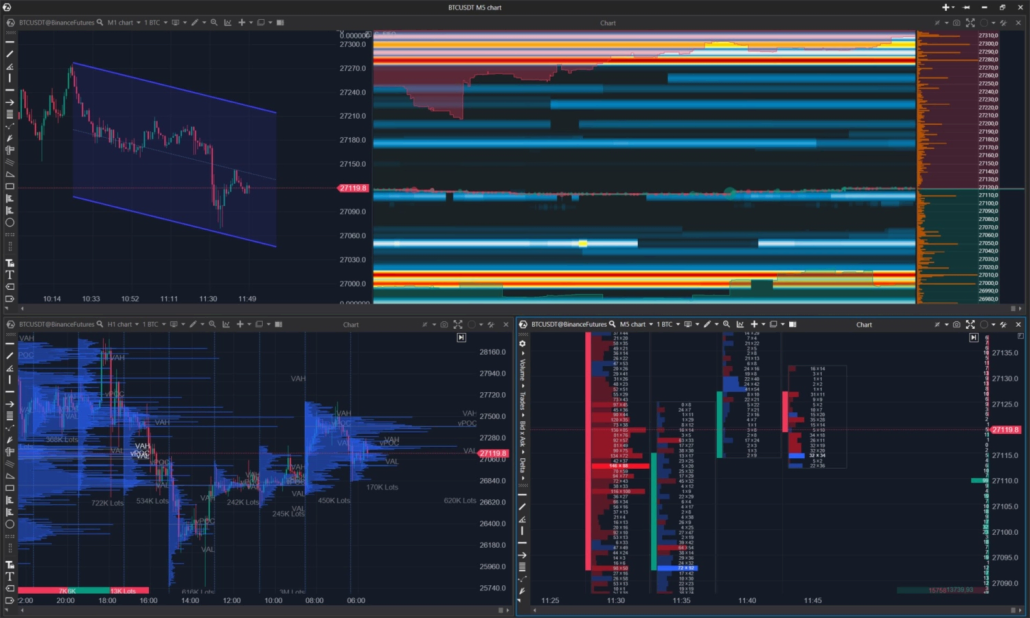This screenshot has height=618, width=1030.
Task: Open the M1 chart timeframe dropdown
Action: coord(120,22)
